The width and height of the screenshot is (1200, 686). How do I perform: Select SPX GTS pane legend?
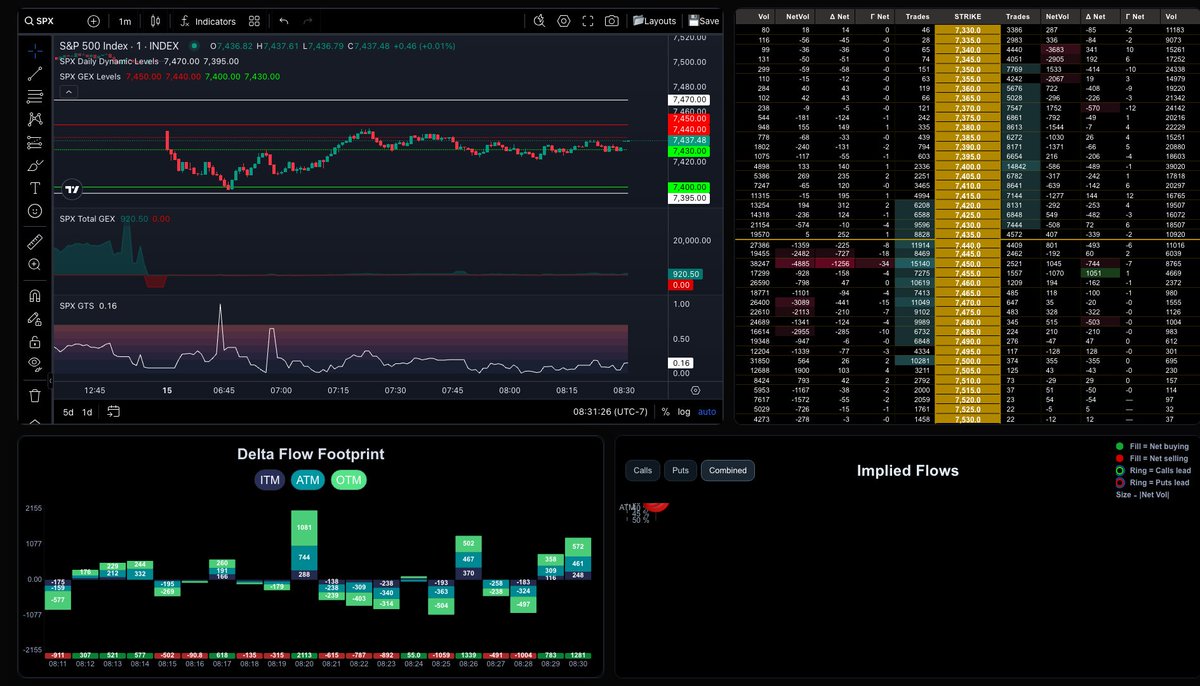[x=79, y=305]
